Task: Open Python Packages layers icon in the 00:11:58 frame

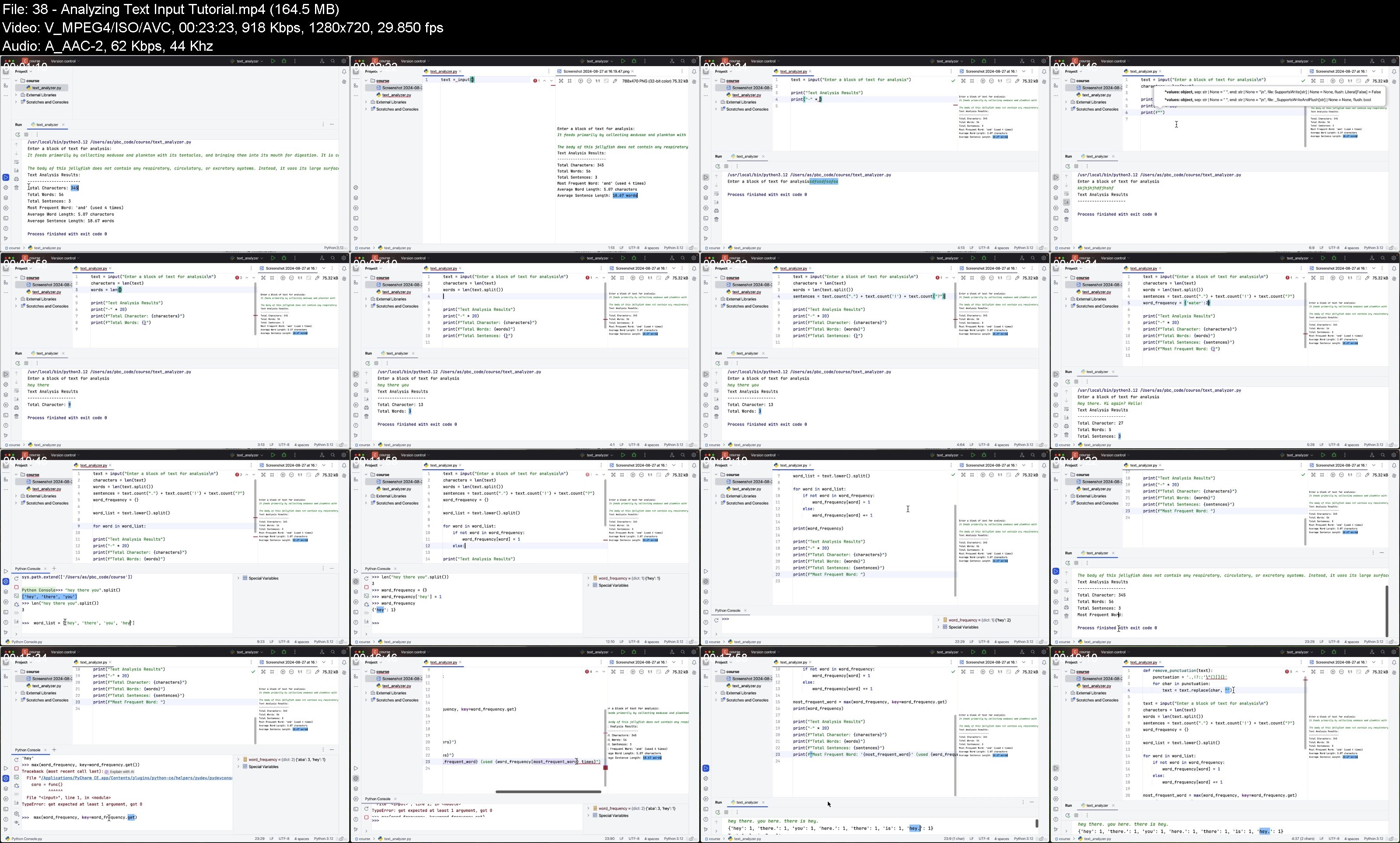Action: pos(356,591)
